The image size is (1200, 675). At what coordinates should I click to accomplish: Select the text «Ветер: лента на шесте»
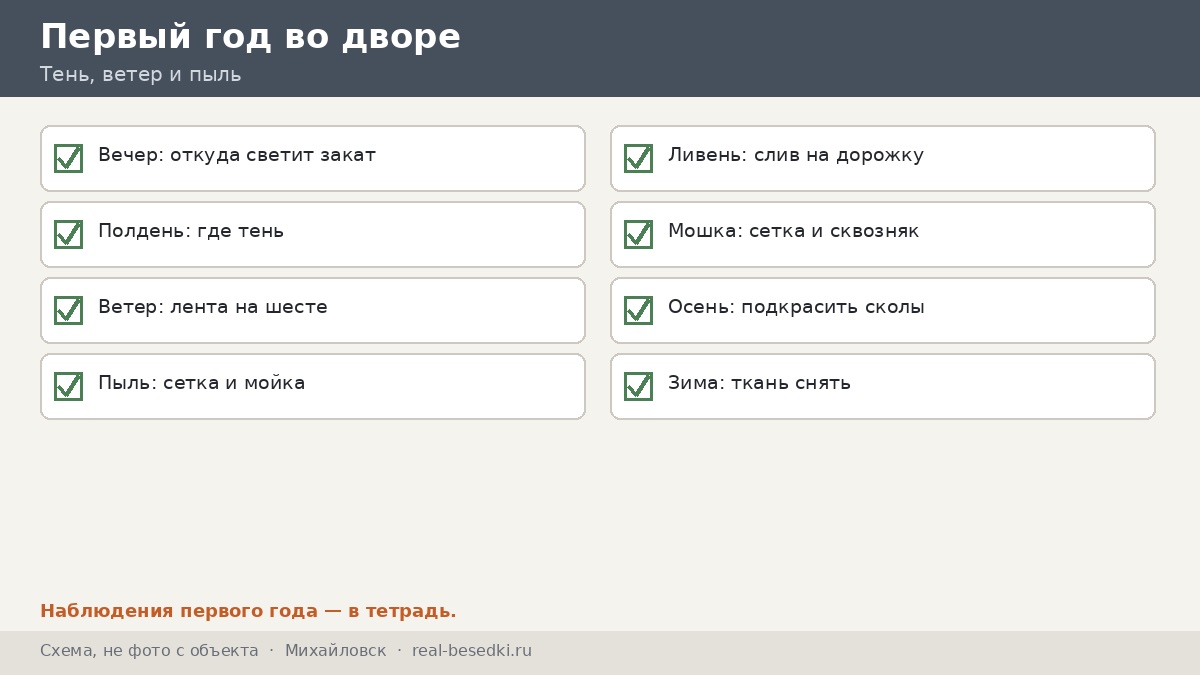[213, 307]
